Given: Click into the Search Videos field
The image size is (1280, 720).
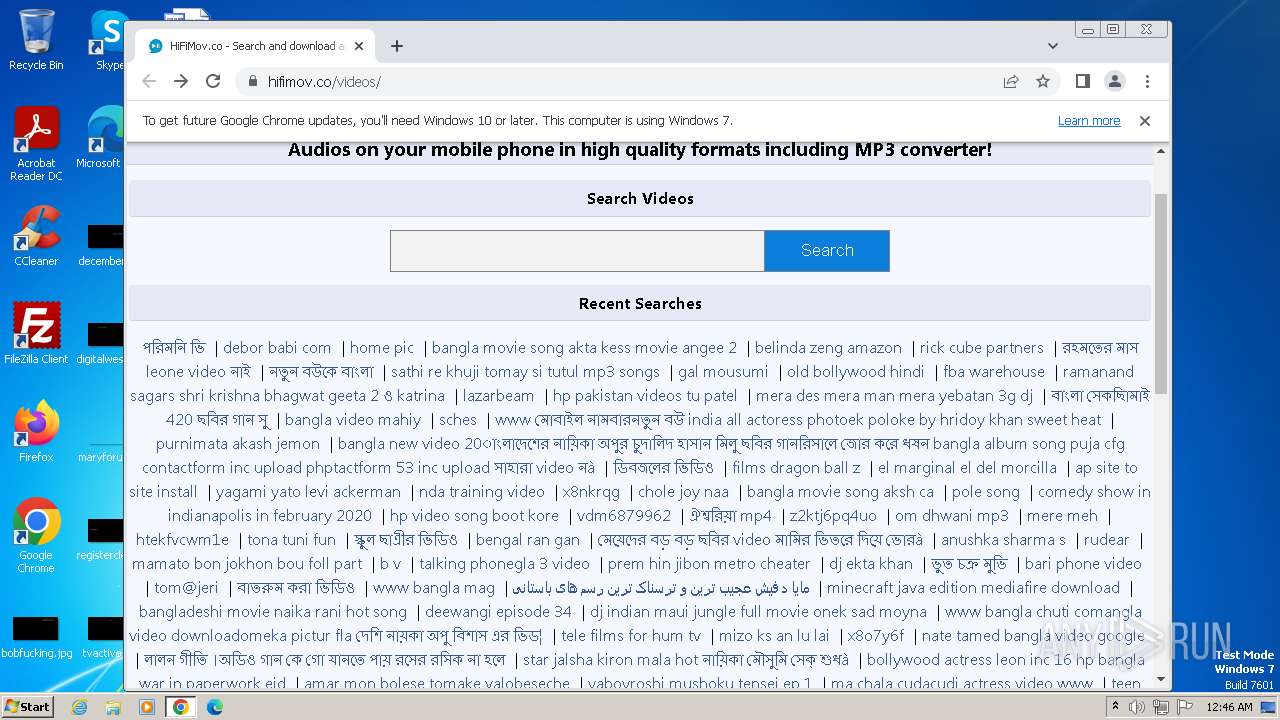Looking at the screenshot, I should pos(577,251).
